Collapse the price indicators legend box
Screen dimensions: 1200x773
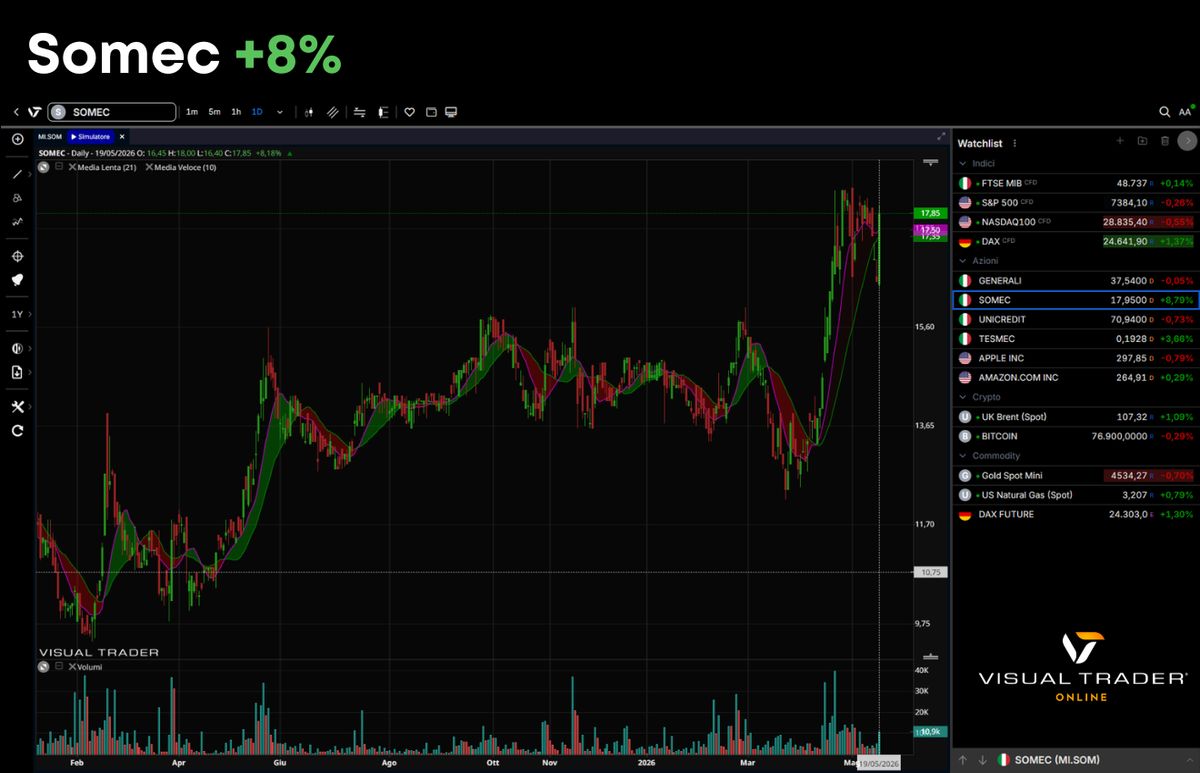tap(59, 167)
